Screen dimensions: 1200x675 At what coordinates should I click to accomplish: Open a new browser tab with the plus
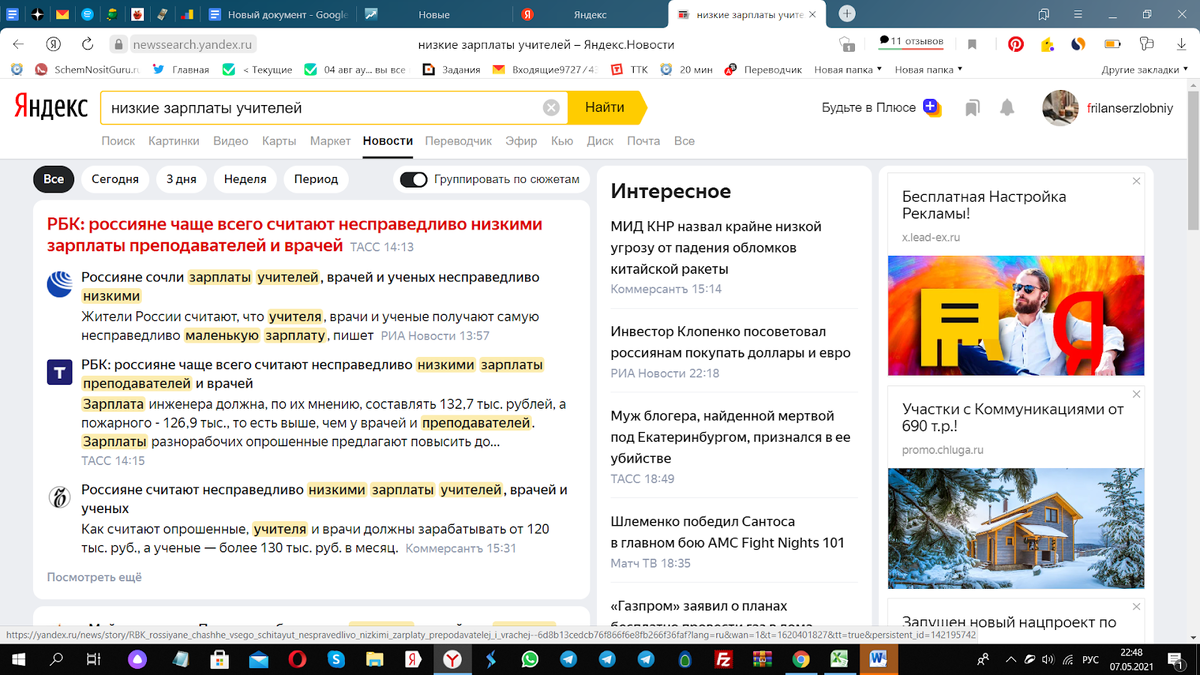(847, 14)
